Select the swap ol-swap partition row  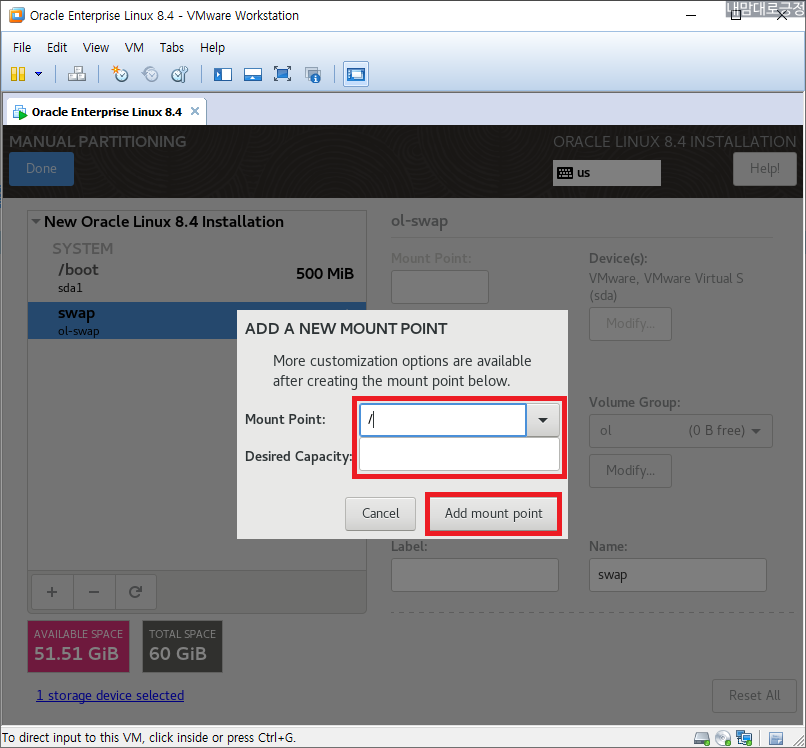(133, 321)
